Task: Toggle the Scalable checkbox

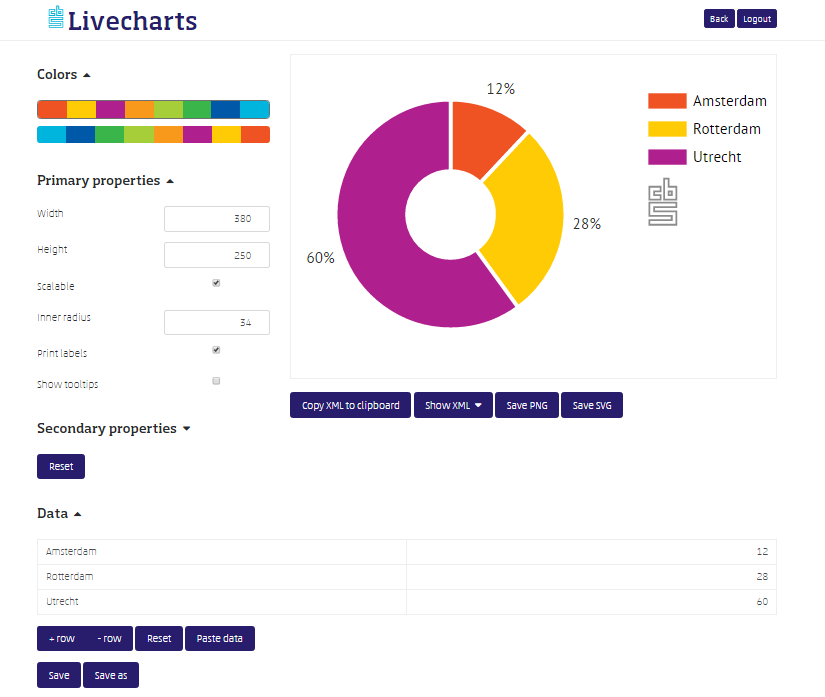Action: click(216, 283)
